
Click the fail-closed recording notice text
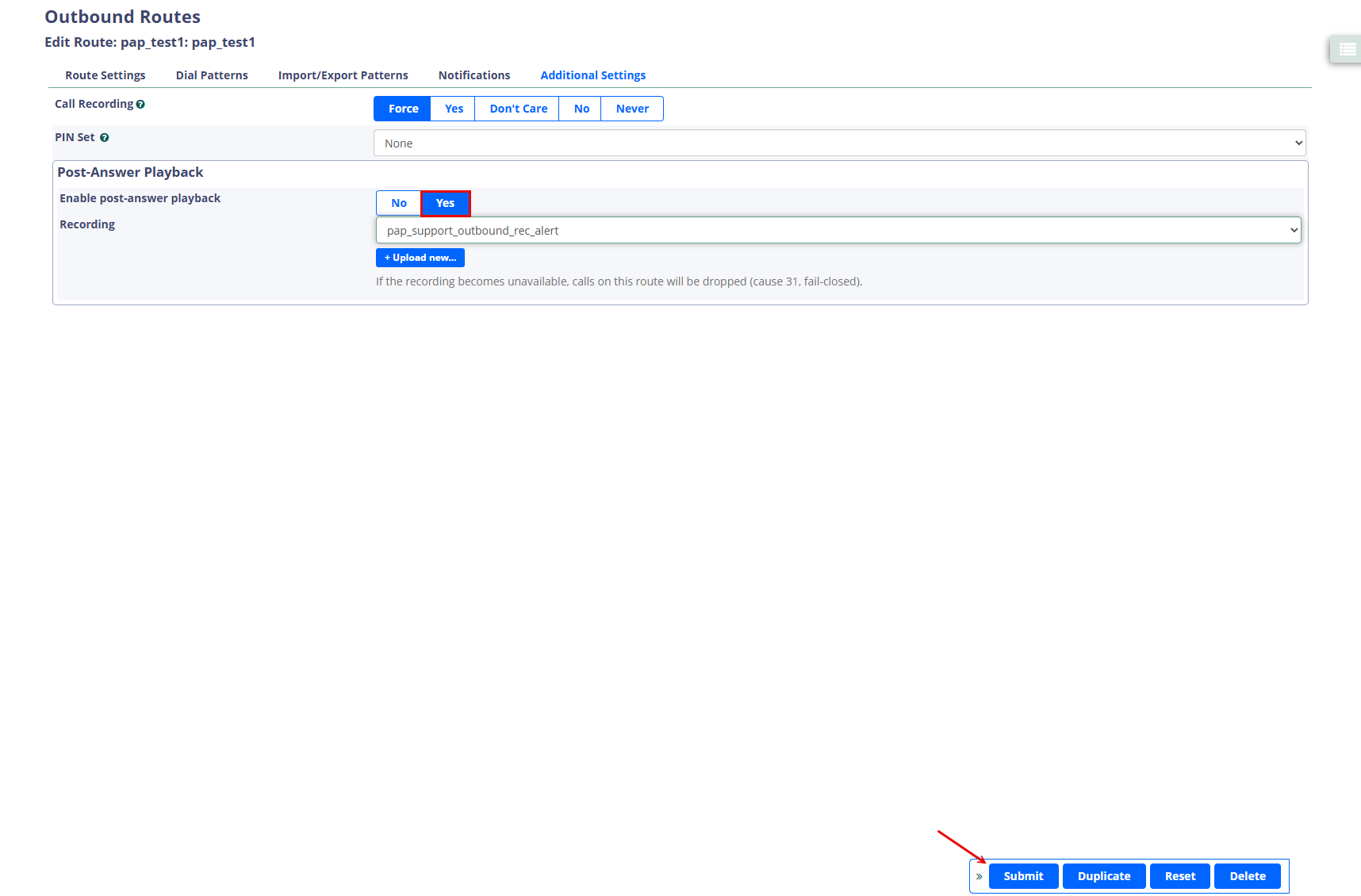pos(619,281)
